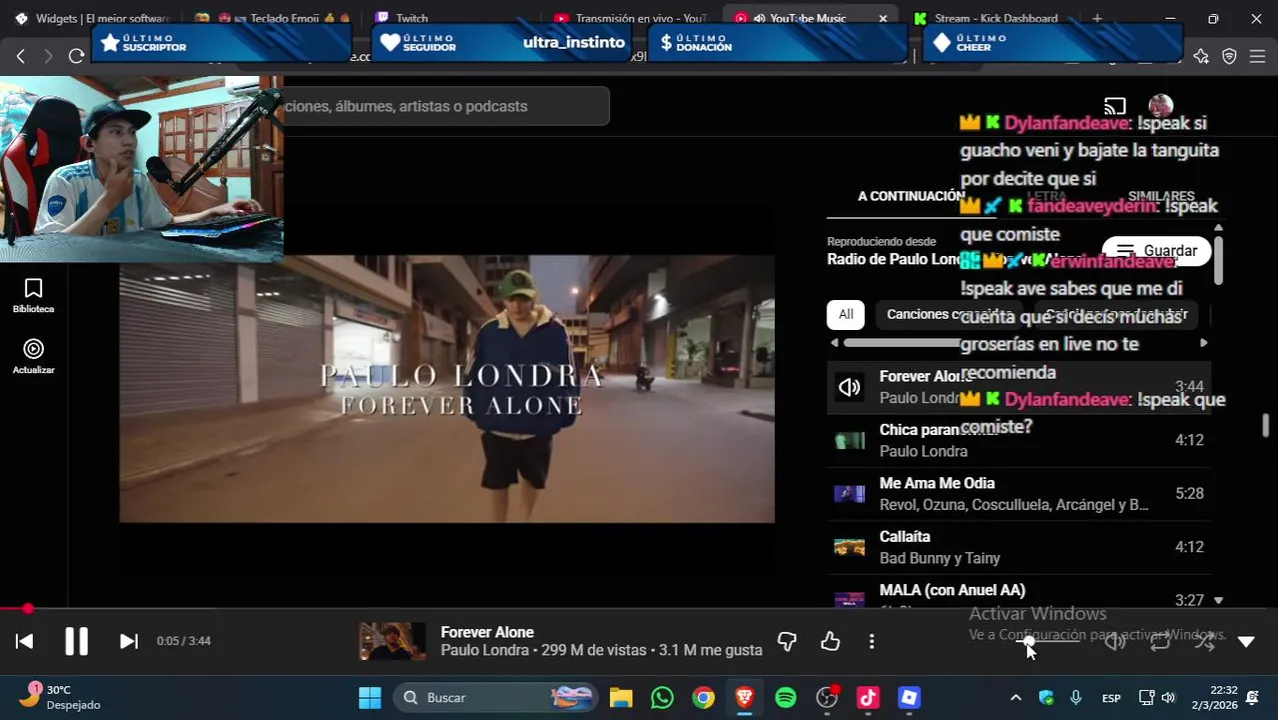Pause the Forever Alone playback

[x=76, y=641]
